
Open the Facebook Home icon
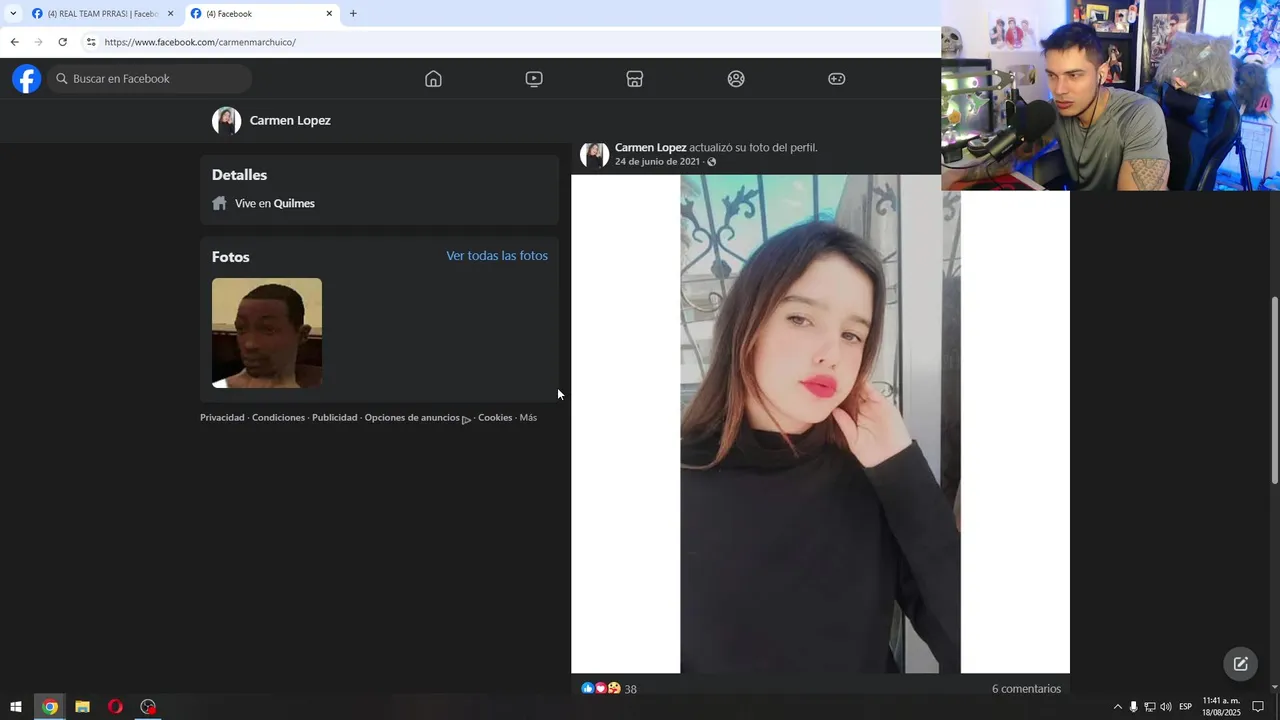[x=433, y=79]
